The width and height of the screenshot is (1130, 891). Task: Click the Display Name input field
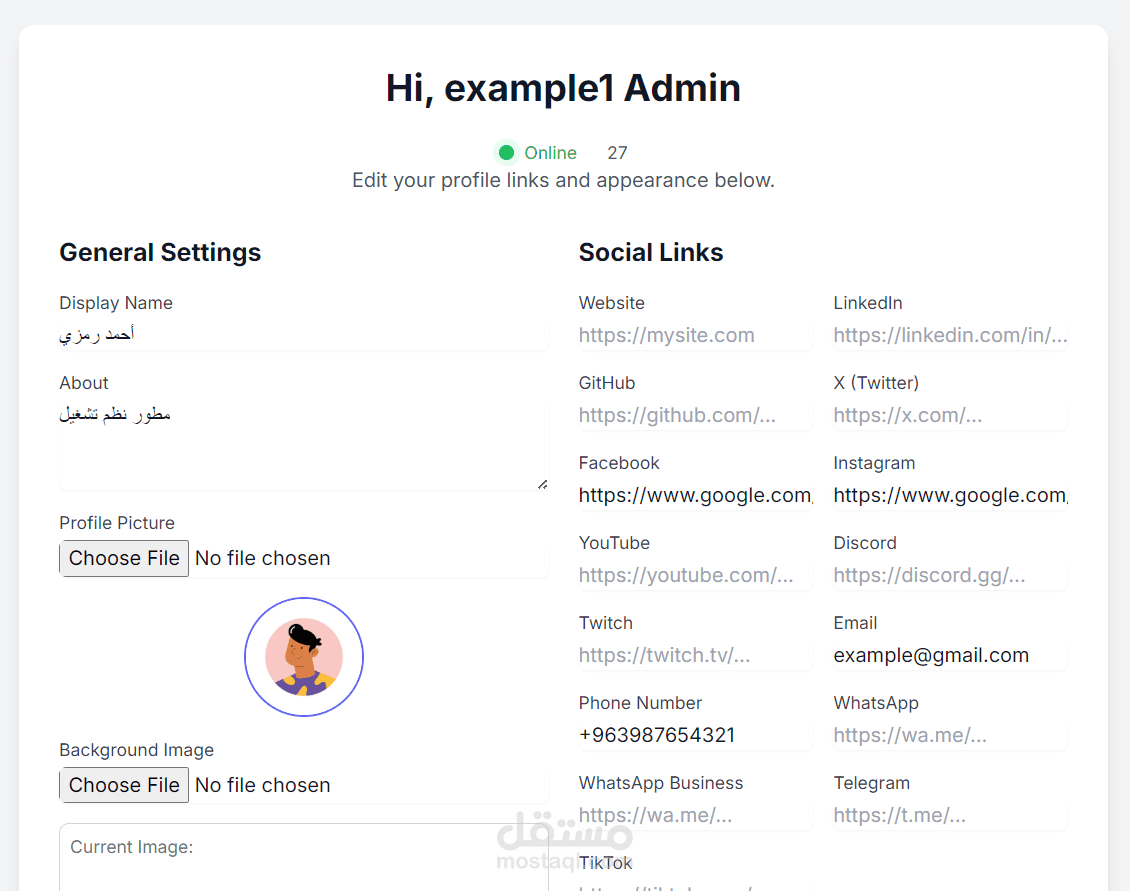coord(303,335)
